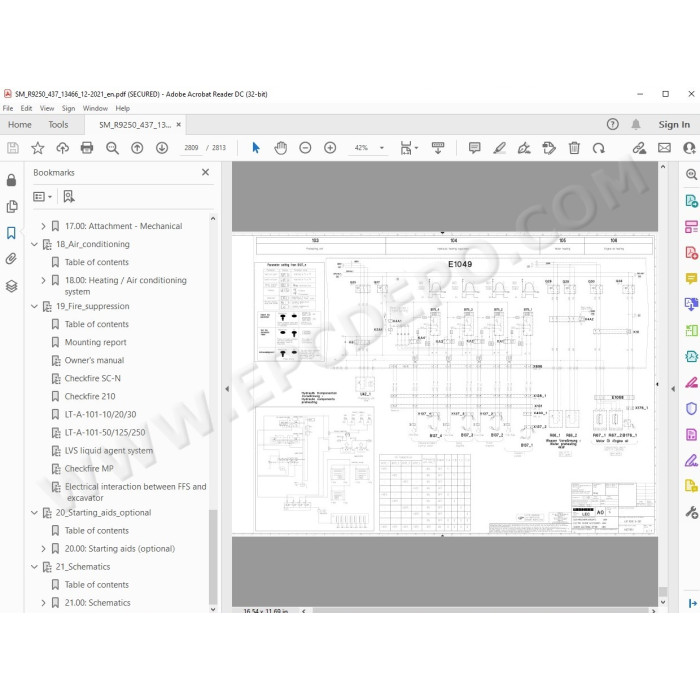This screenshot has height=700, width=700.
Task: Expand 18.00: Heating / Air conditioning bookmark
Action: [x=43, y=280]
